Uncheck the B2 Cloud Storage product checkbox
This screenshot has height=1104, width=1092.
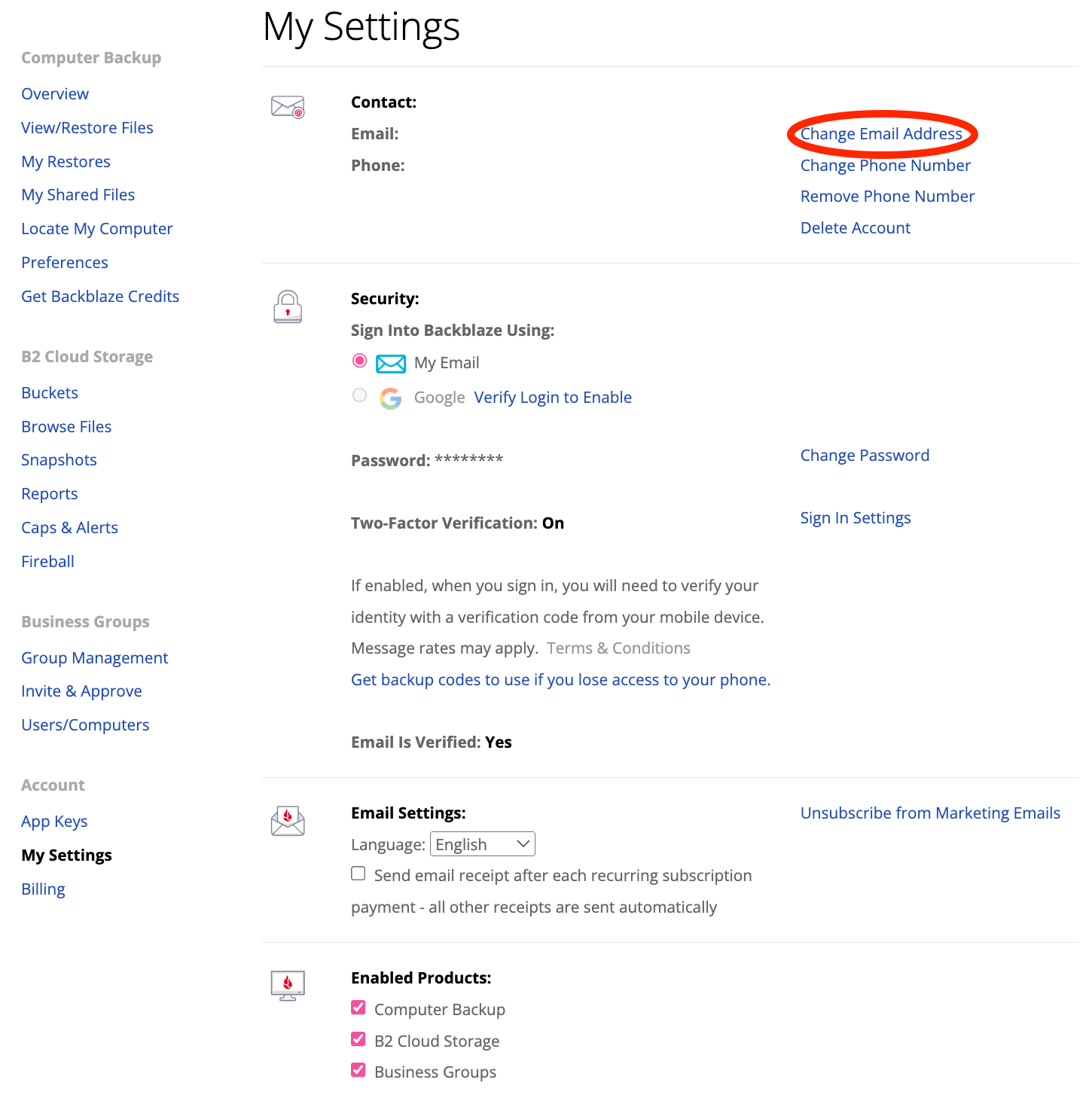click(x=358, y=1039)
